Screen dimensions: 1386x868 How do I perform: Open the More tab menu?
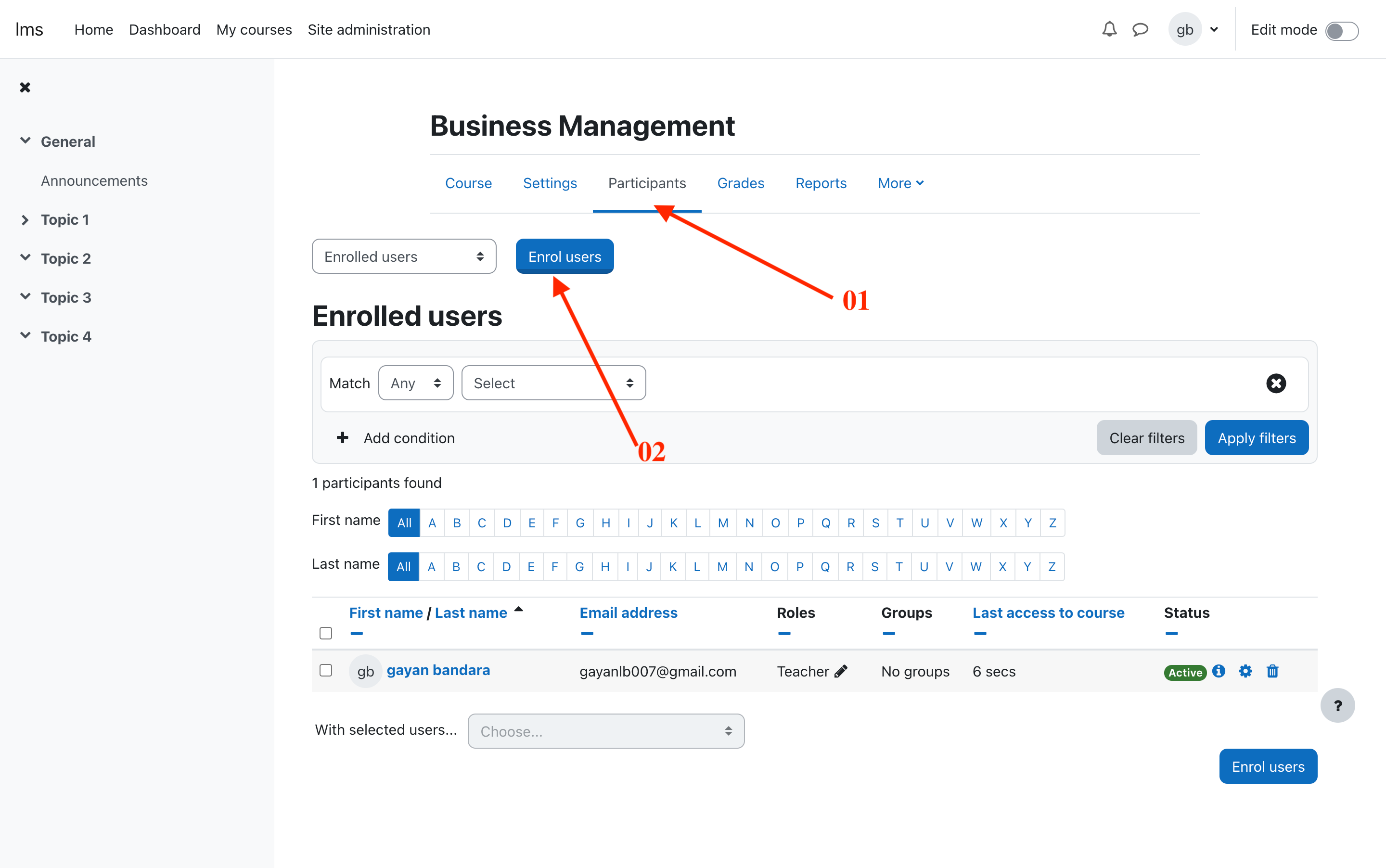(x=899, y=183)
